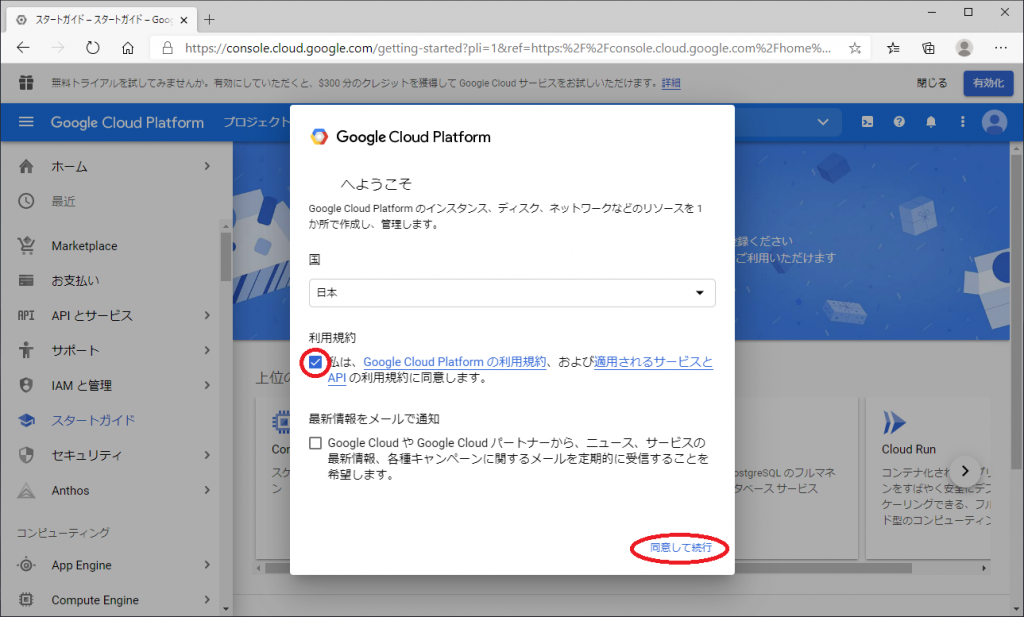This screenshot has width=1024, height=617.
Task: Uncheck the terms of service agreement checkbox
Action: 316,362
